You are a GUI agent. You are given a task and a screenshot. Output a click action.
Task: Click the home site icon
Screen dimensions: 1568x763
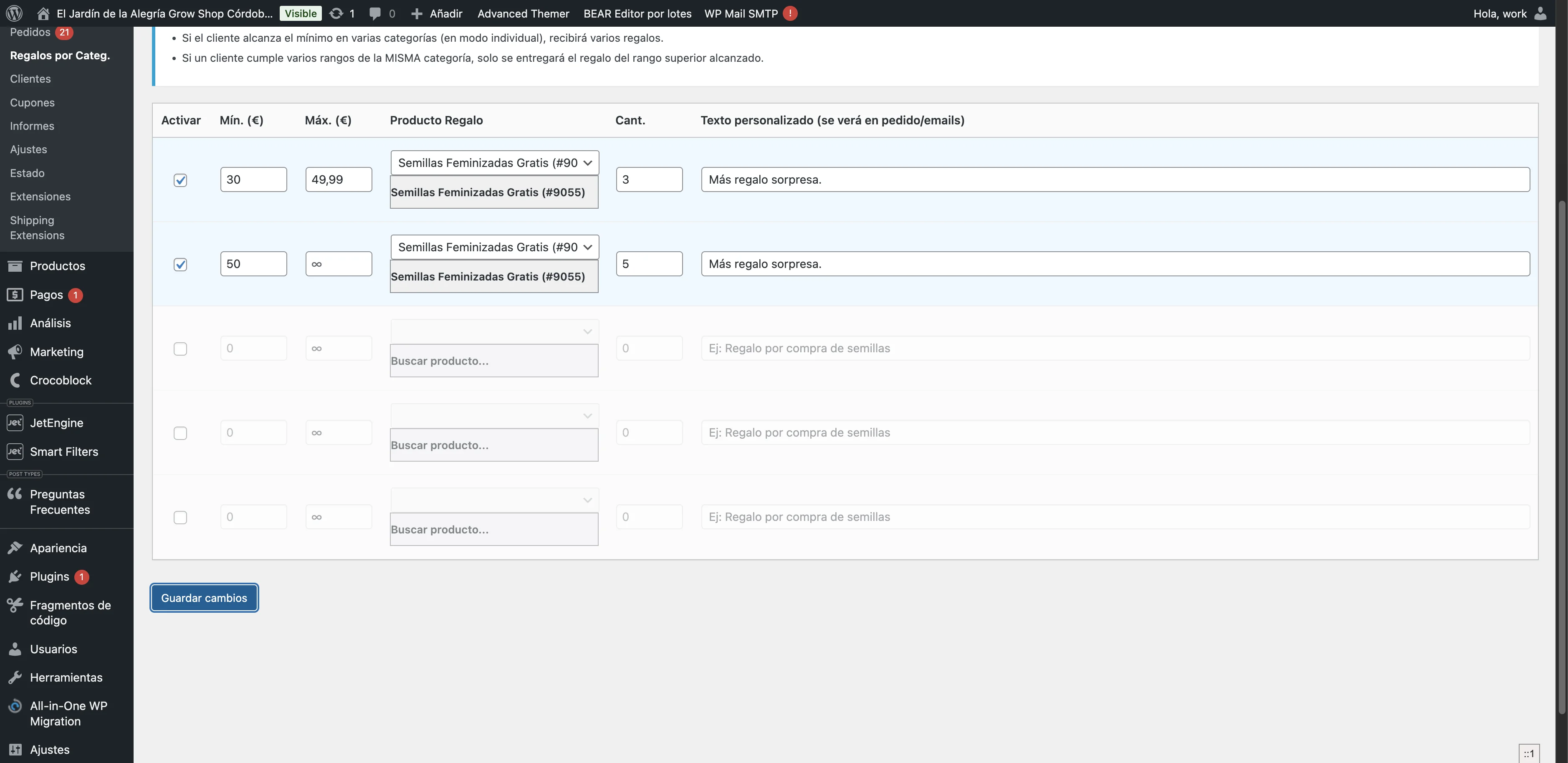point(43,13)
